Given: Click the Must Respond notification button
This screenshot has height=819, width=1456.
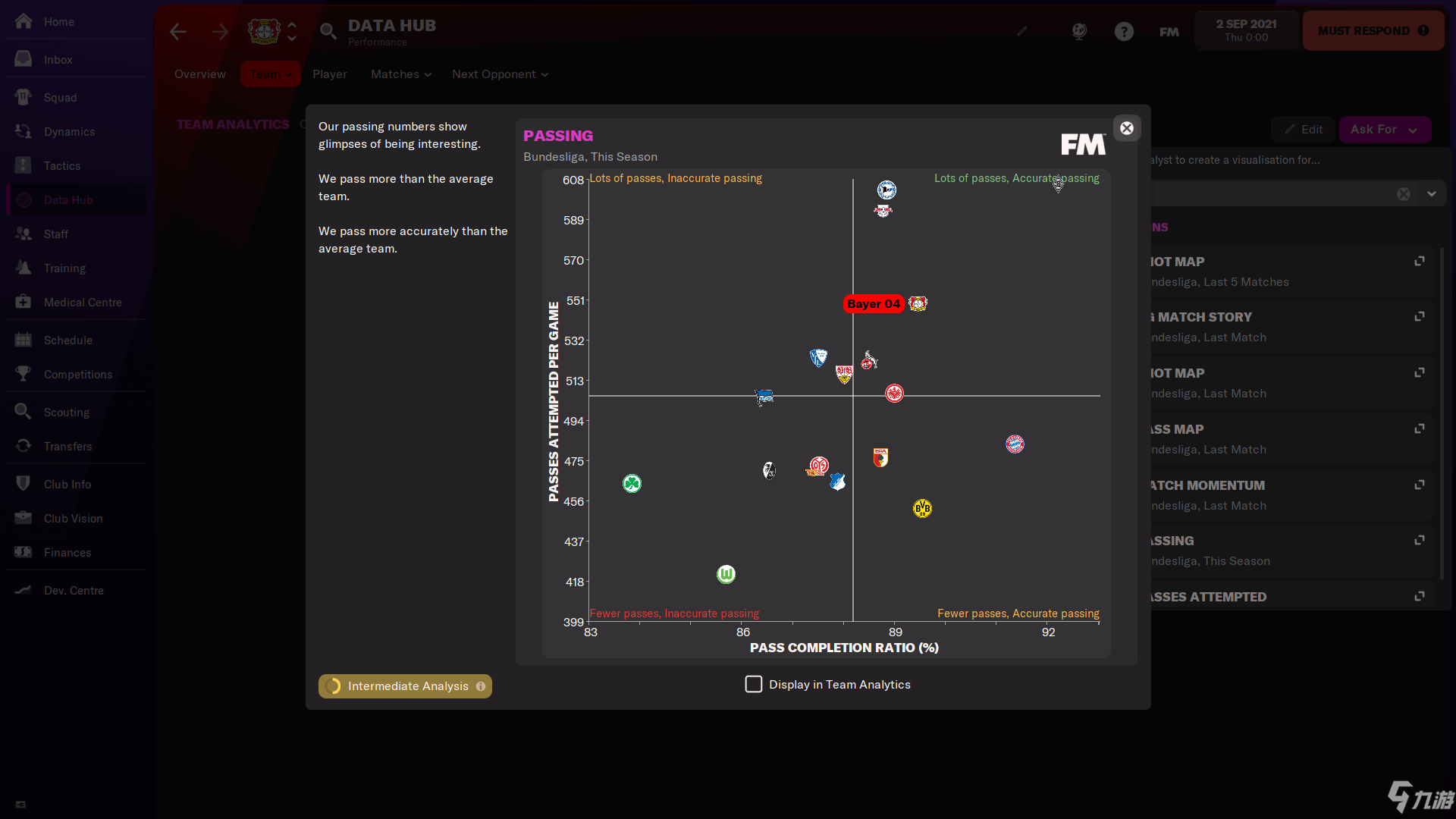Looking at the screenshot, I should (x=1374, y=31).
